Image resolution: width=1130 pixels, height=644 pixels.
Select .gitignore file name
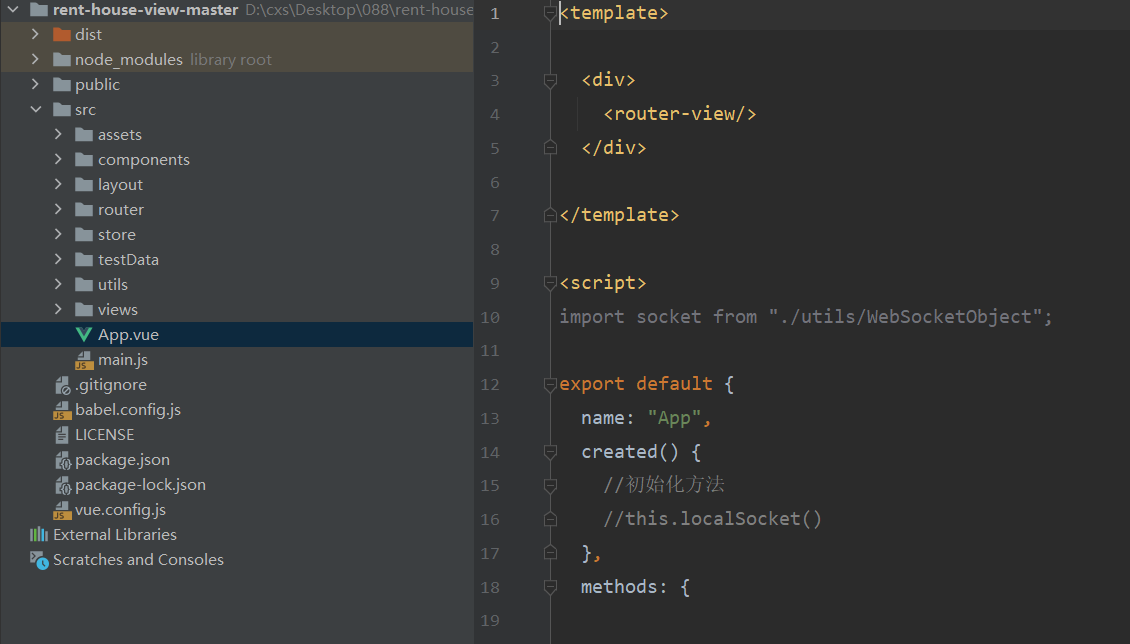coord(110,385)
